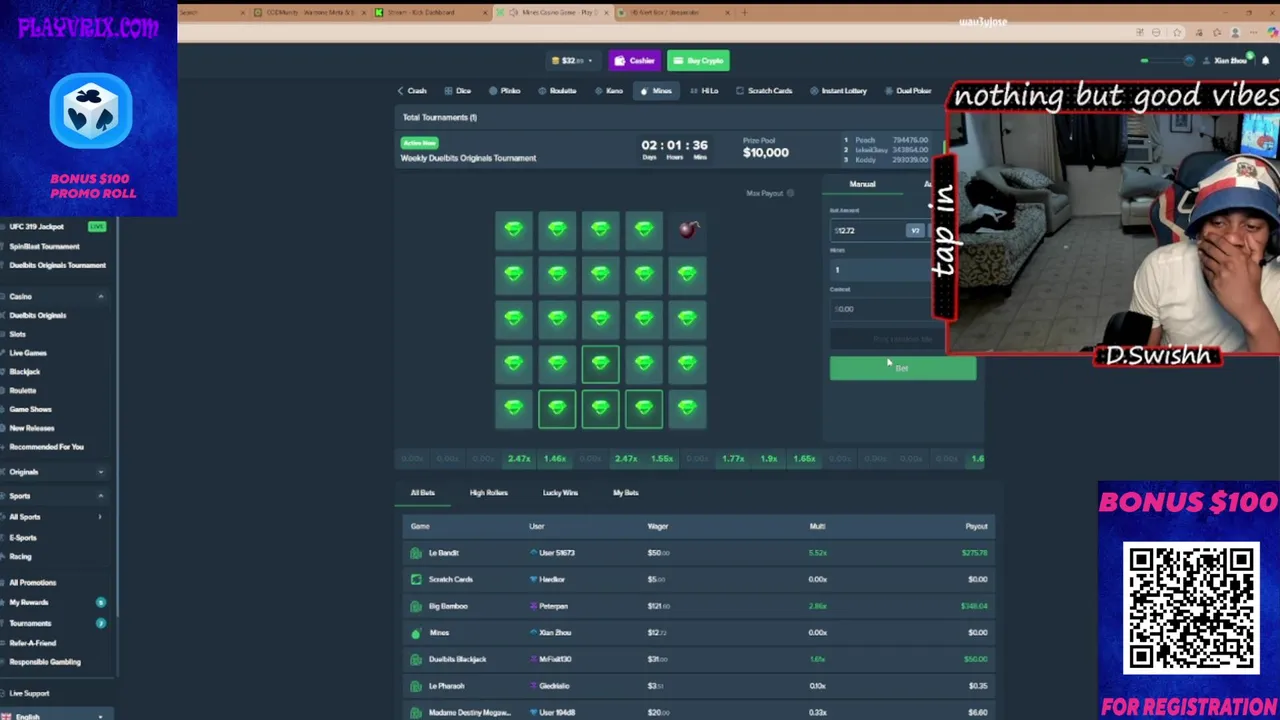This screenshot has height=720, width=1280.
Task: Click the Bet Amount input field
Action: pos(866,231)
